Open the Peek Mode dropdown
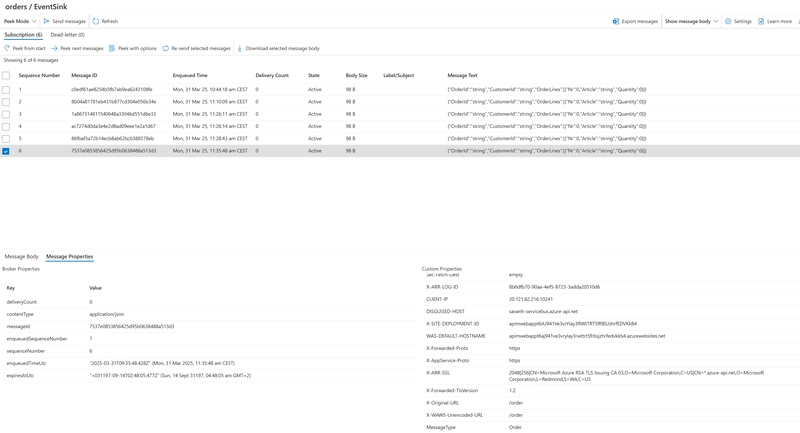 (x=20, y=21)
